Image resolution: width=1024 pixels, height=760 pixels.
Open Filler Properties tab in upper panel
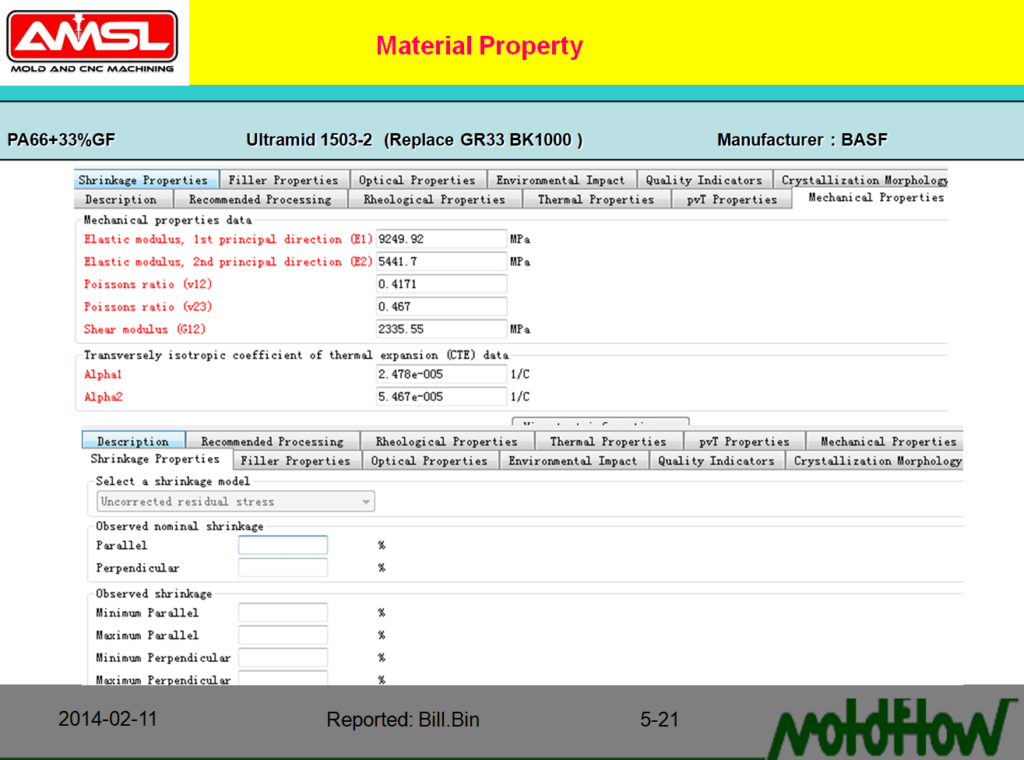(x=283, y=180)
